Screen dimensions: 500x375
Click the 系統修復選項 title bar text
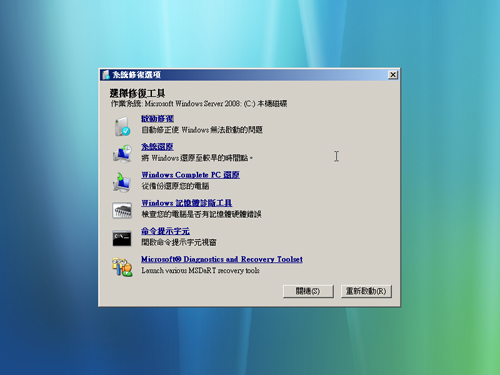137,75
